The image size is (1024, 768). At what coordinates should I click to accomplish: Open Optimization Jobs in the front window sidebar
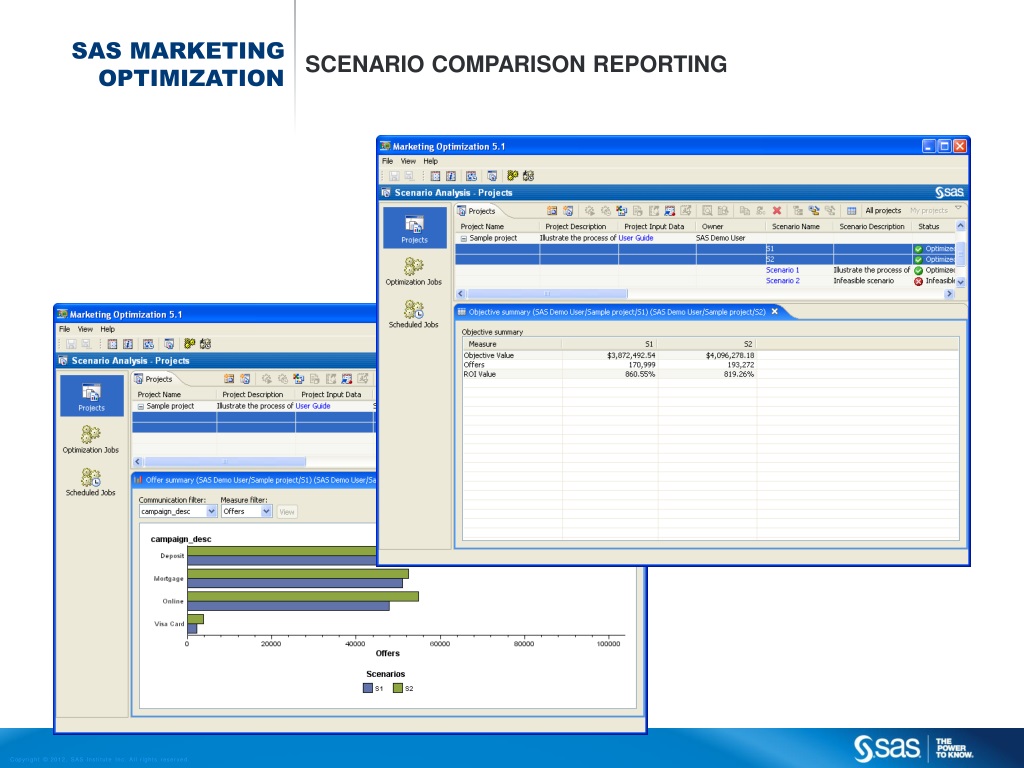point(413,271)
